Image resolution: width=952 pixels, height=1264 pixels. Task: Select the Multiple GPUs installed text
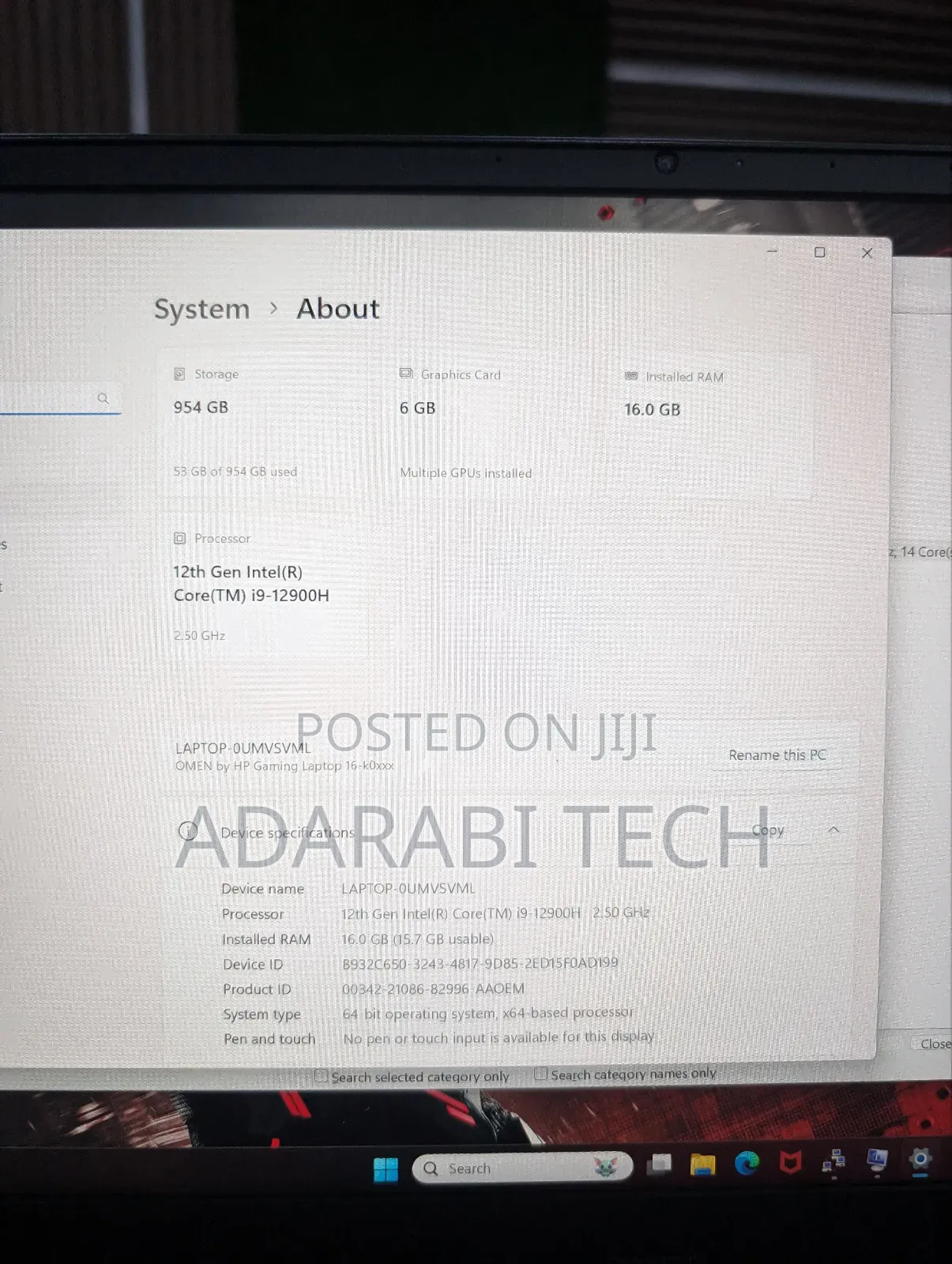click(x=465, y=473)
